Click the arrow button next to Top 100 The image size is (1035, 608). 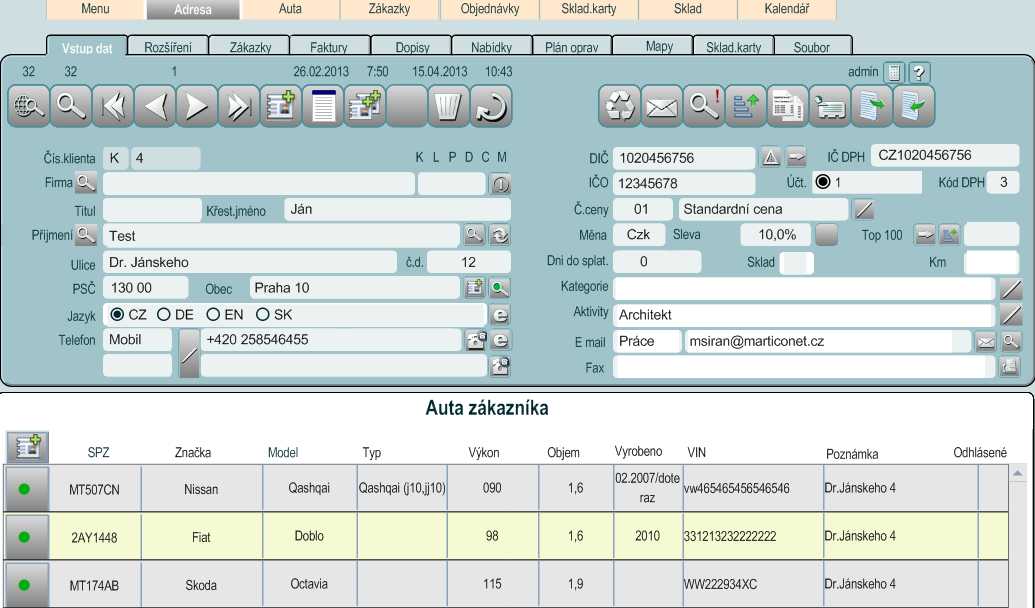[925, 234]
